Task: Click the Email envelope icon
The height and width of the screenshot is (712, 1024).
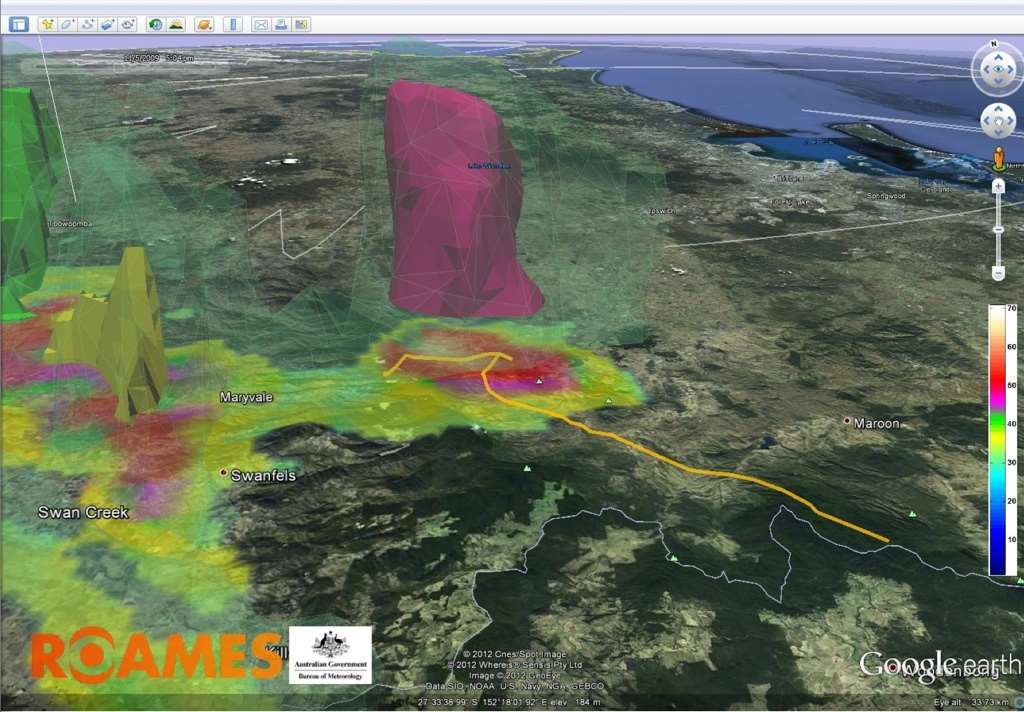Action: coord(260,23)
